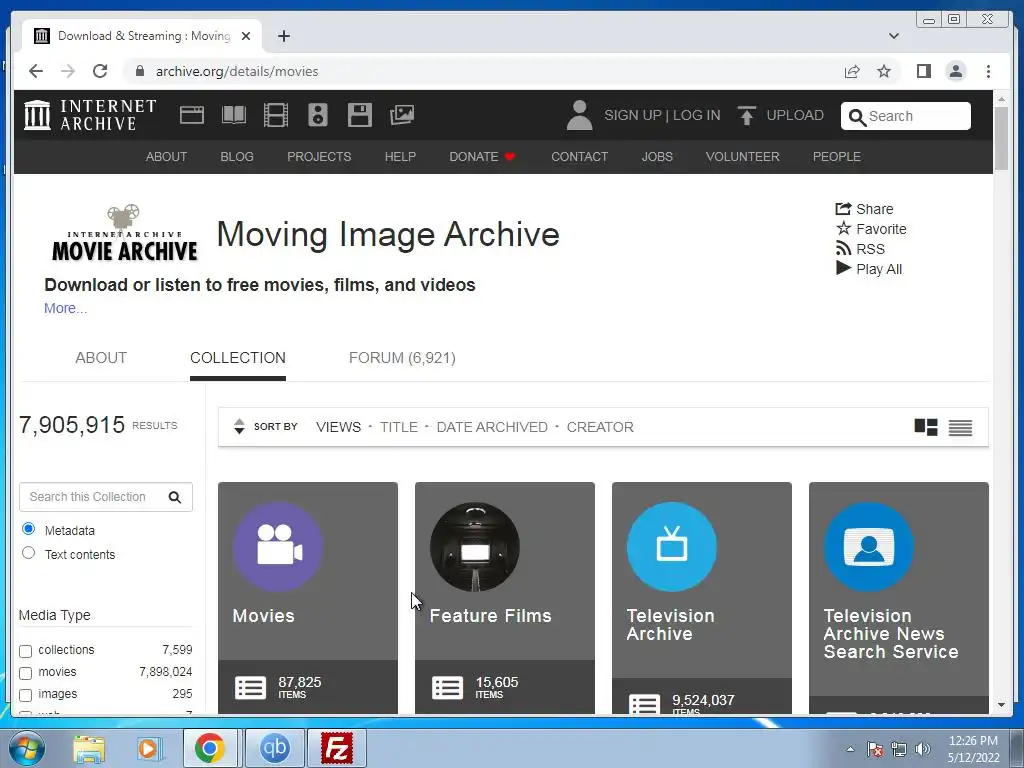Open the HELP menu item
Viewport: 1024px width, 768px height.
point(400,157)
